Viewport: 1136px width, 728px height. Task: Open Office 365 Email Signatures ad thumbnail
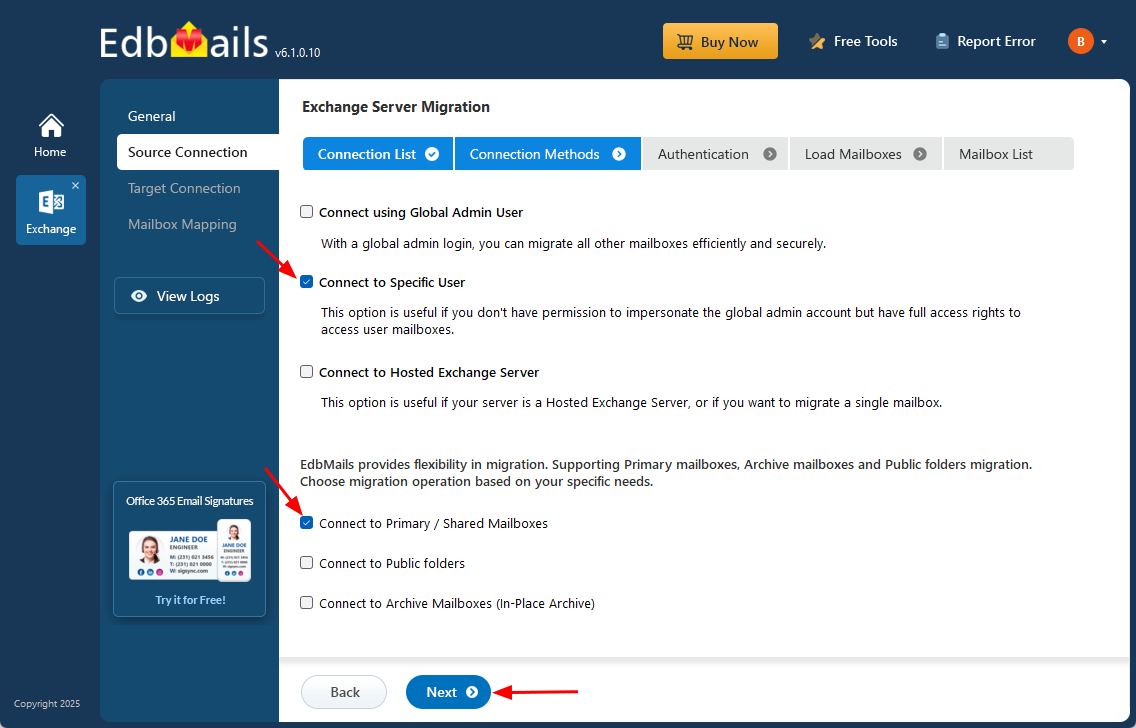[190, 550]
